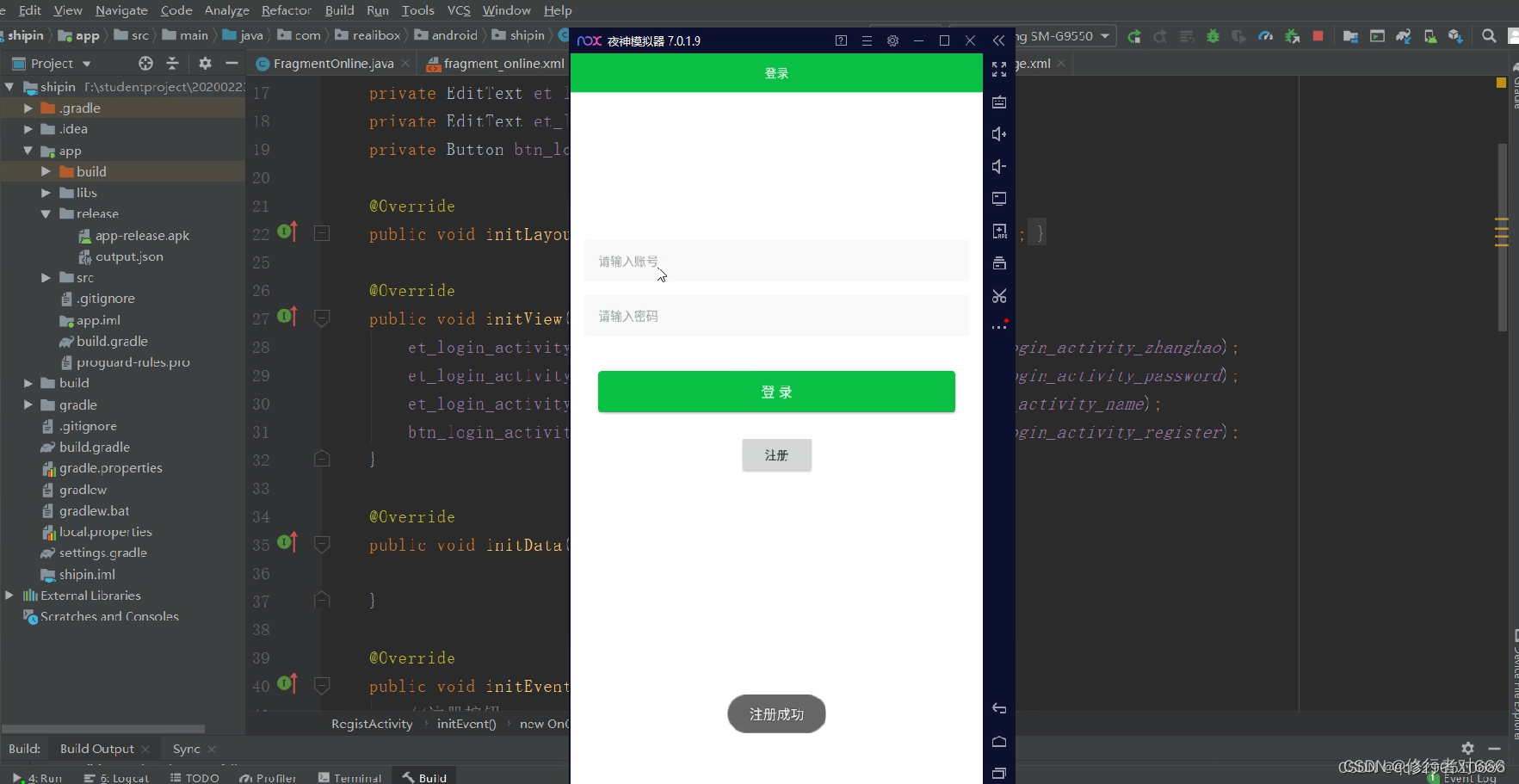Select the Sync tab in Build panel

[x=186, y=749]
